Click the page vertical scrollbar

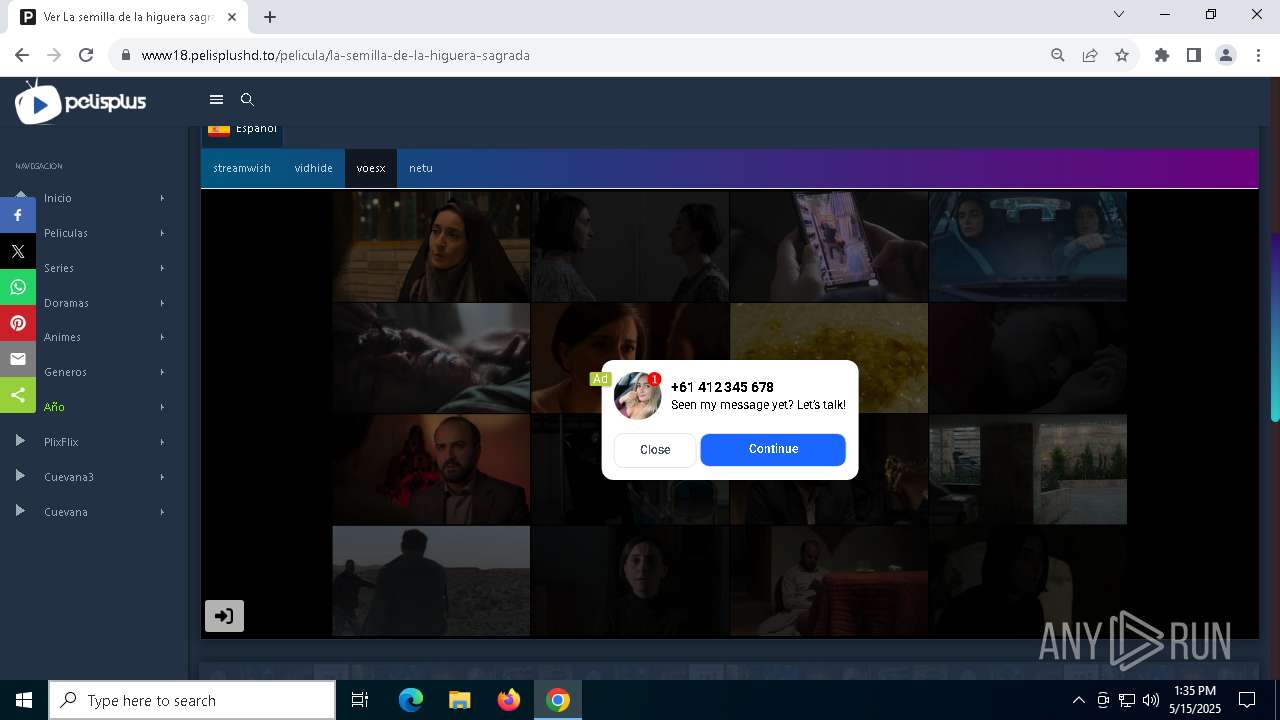pos(1275,327)
